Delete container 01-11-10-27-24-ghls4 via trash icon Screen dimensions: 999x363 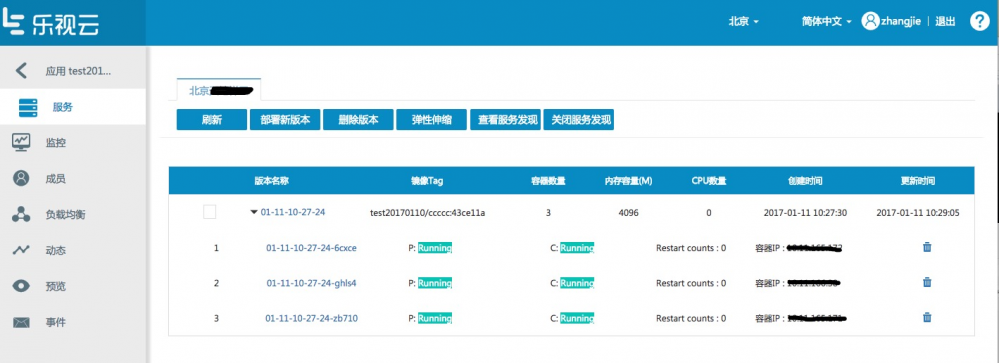pyautogui.click(x=927, y=282)
